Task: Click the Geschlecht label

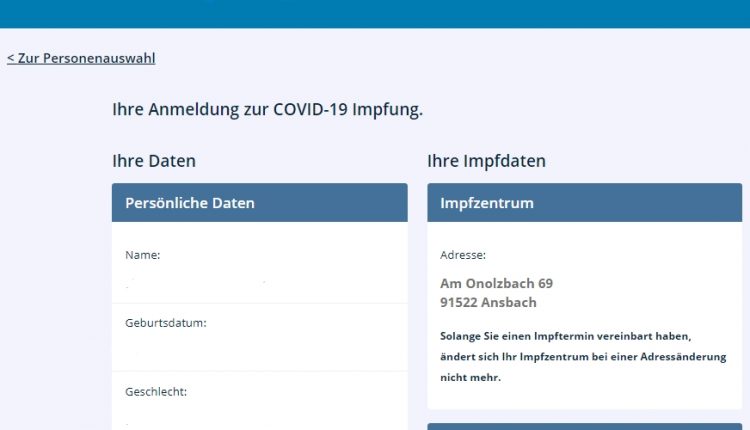Action: pos(156,391)
